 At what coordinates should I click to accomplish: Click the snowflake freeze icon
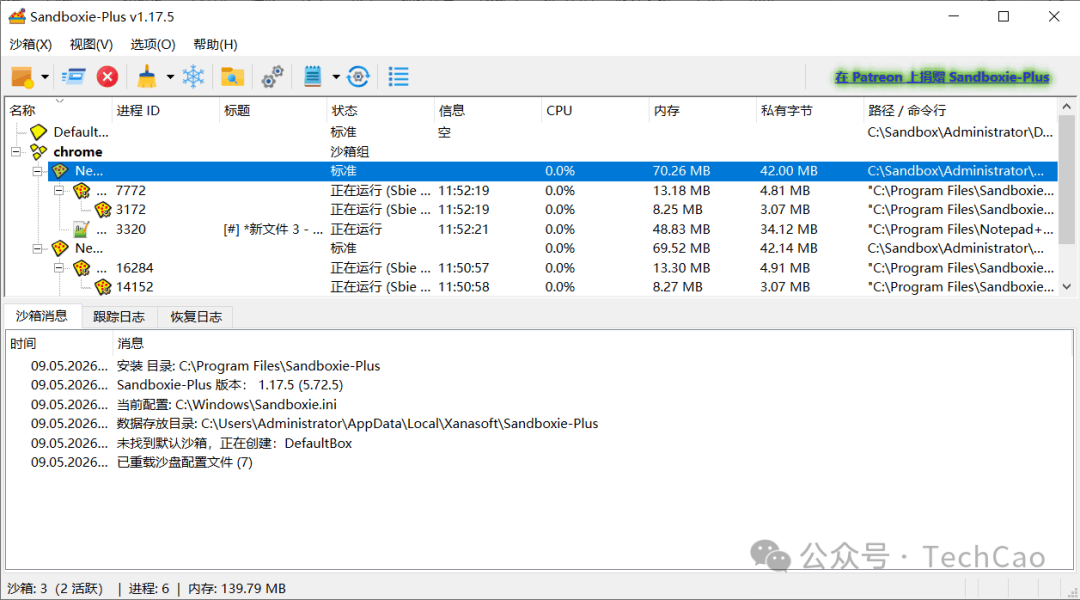194,77
